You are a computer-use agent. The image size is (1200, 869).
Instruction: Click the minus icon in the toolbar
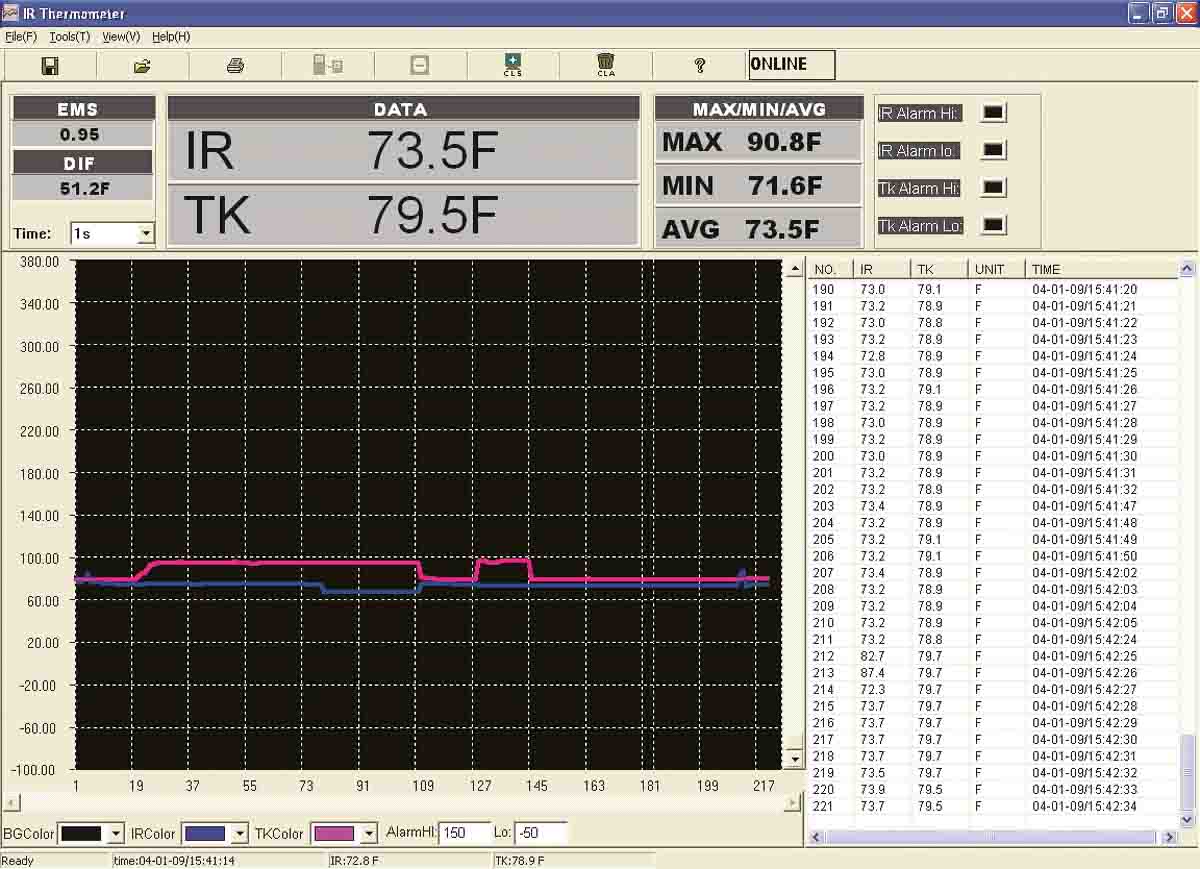click(x=420, y=66)
